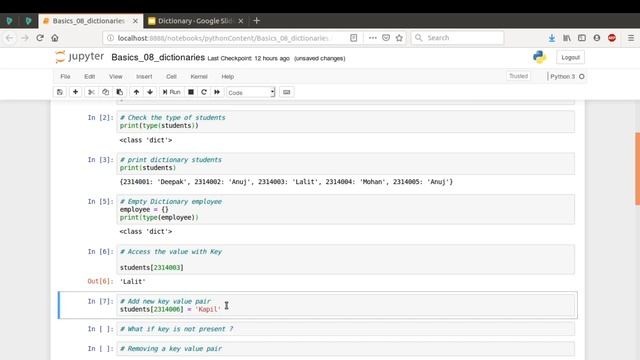This screenshot has width=640, height=360.
Task: Click the second pinned tab icon
Action: coord(28,21)
